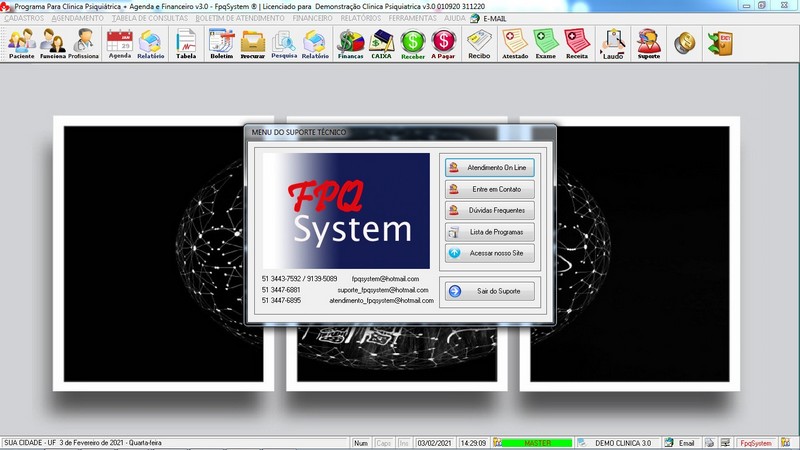This screenshot has height=450, width=800.
Task: Click the rightmost status bar icon
Action: click(x=786, y=442)
